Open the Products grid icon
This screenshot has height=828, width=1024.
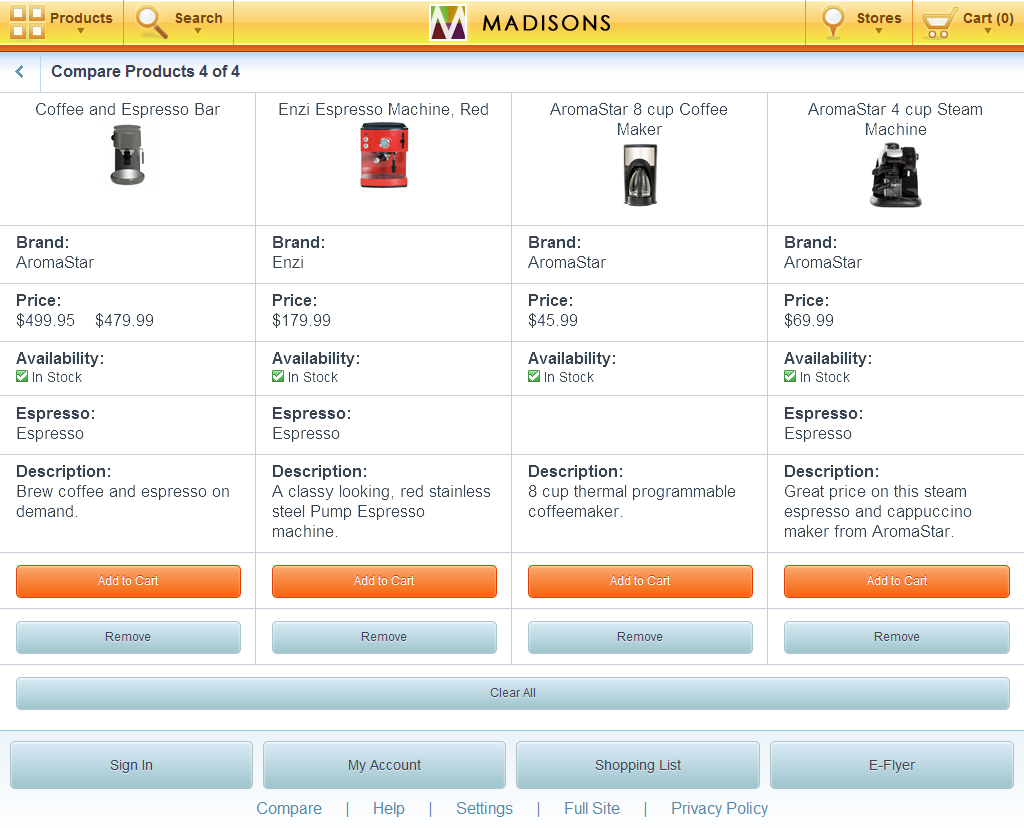[27, 20]
